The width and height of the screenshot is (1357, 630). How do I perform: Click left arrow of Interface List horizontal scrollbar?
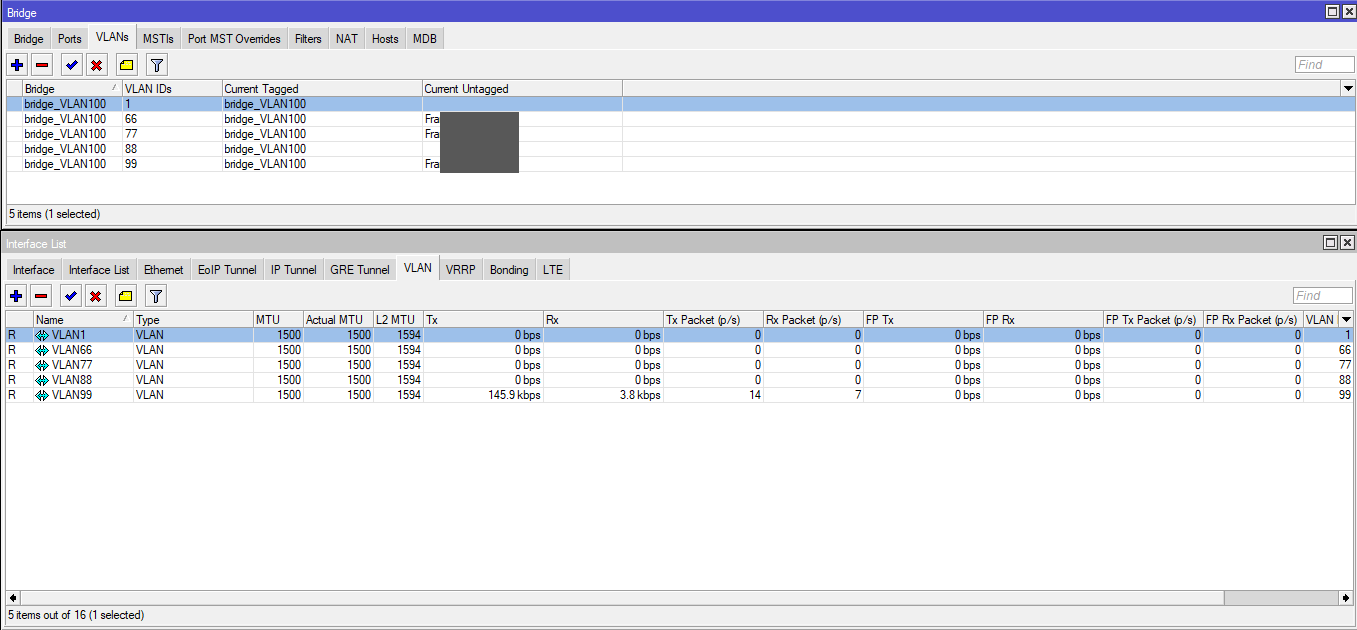(11, 598)
